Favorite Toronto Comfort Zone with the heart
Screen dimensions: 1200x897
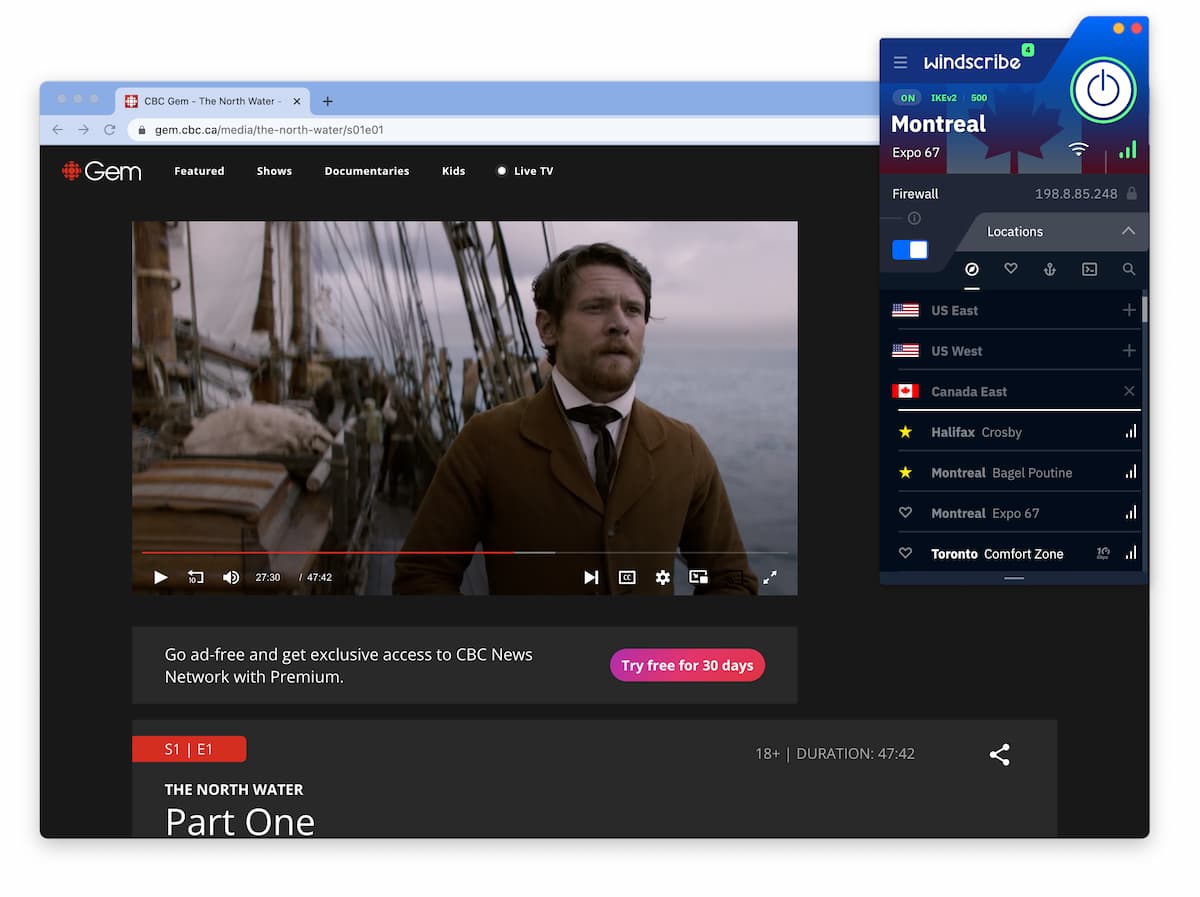[905, 553]
